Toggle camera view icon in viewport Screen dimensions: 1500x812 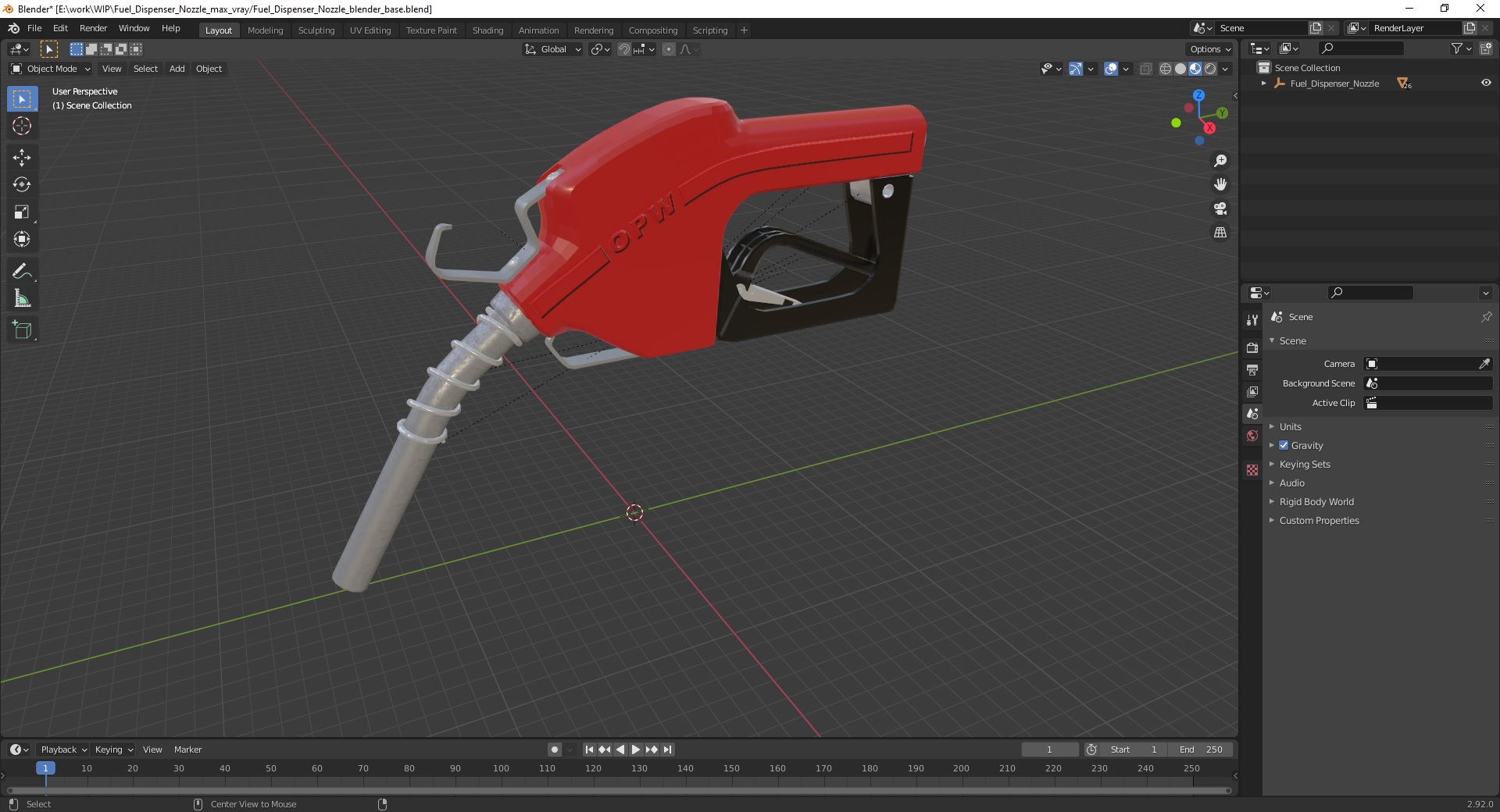[x=1220, y=208]
